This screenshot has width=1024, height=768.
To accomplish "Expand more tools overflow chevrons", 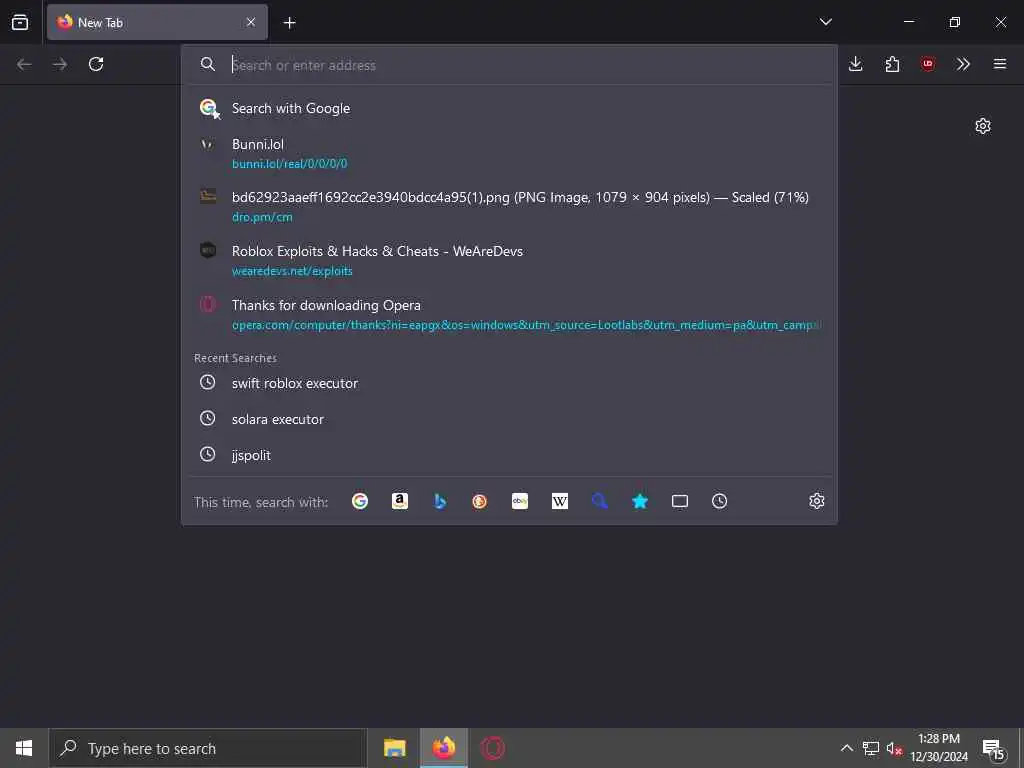I will pyautogui.click(x=963, y=64).
